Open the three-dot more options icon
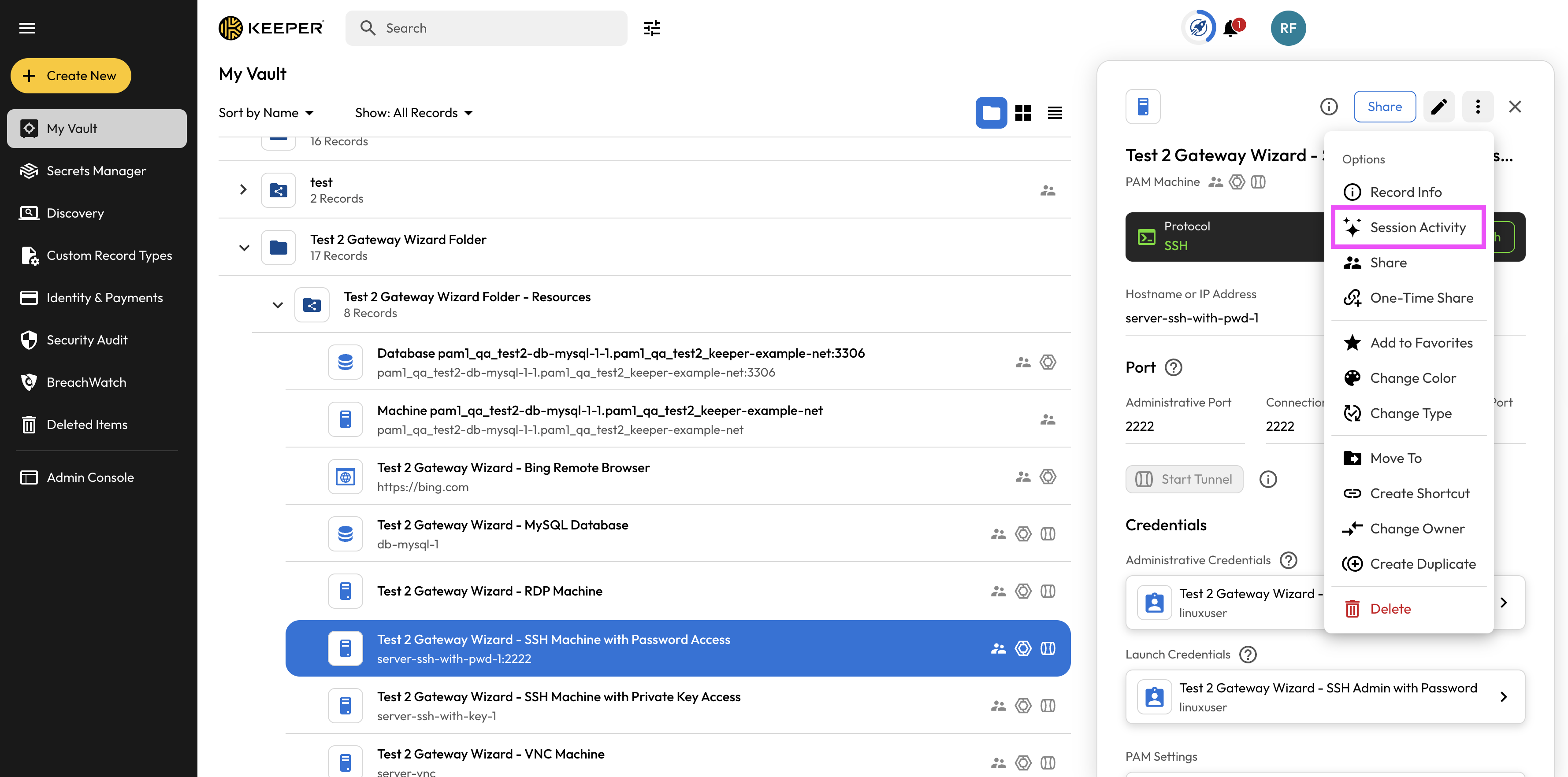 click(x=1477, y=107)
